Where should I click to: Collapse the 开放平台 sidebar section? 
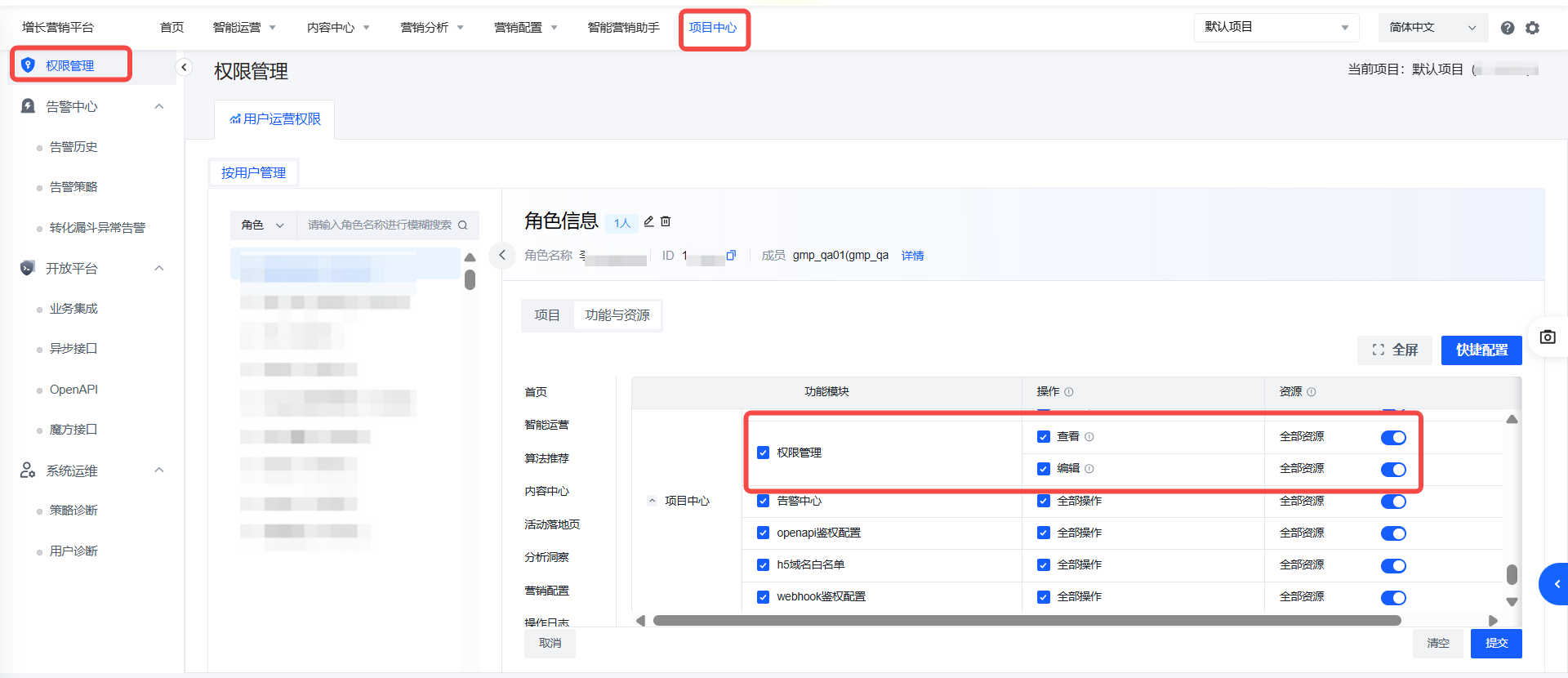(159, 268)
